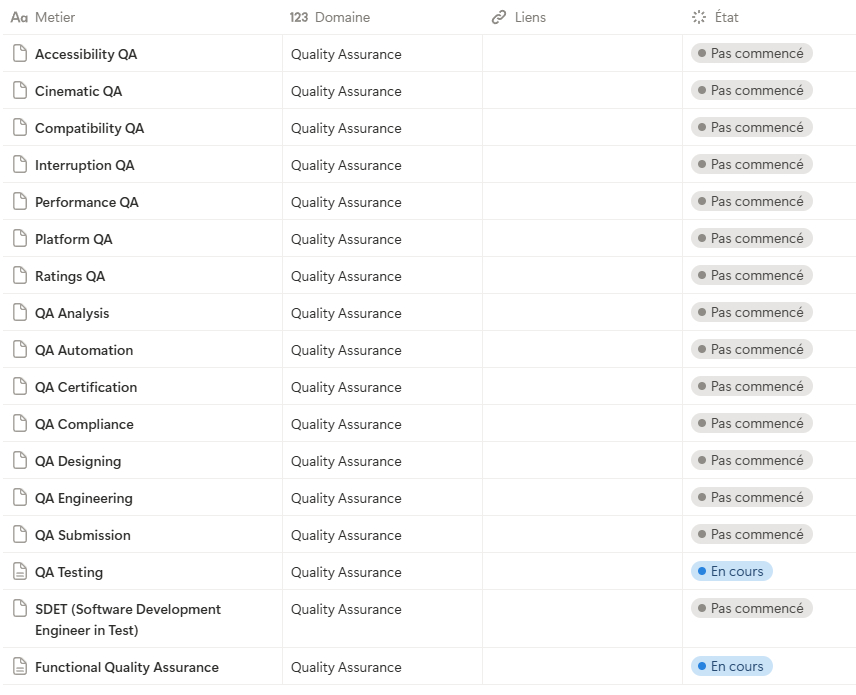This screenshot has height=695, width=856.
Task: Change the QA Testing 'En cours' status
Action: (732, 572)
